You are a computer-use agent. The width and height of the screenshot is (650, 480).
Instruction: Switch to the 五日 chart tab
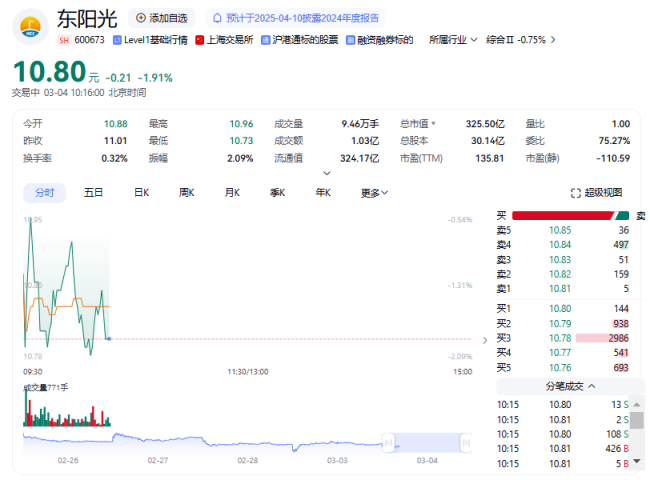click(93, 193)
